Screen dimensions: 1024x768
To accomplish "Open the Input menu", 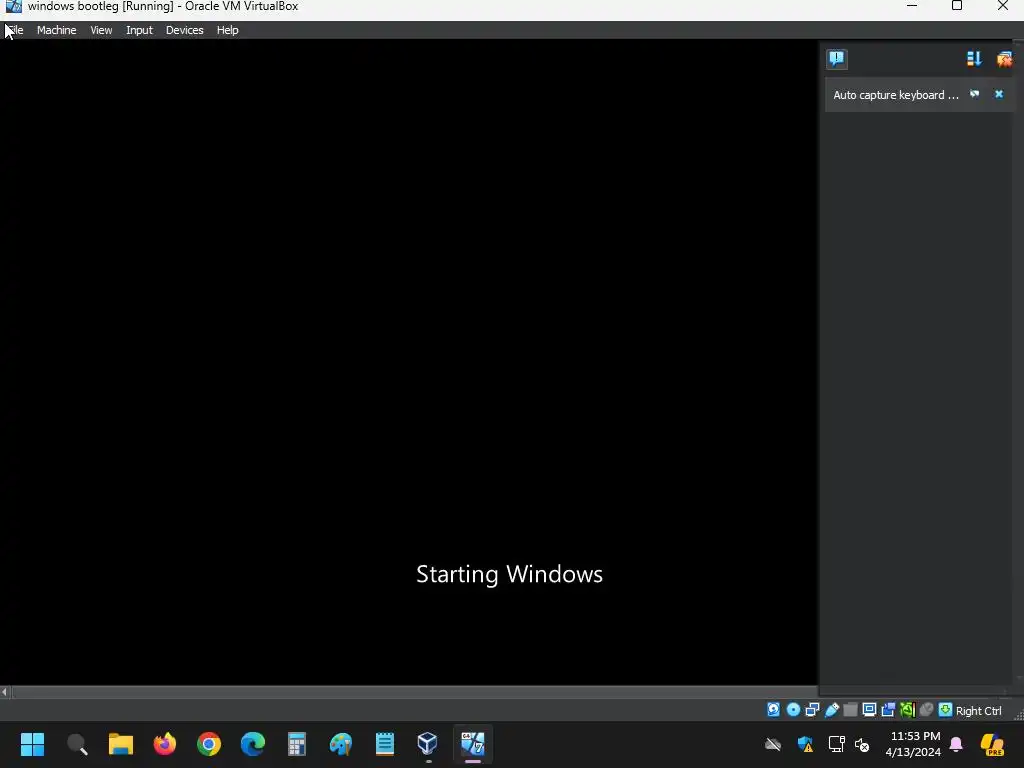I will pos(139,30).
